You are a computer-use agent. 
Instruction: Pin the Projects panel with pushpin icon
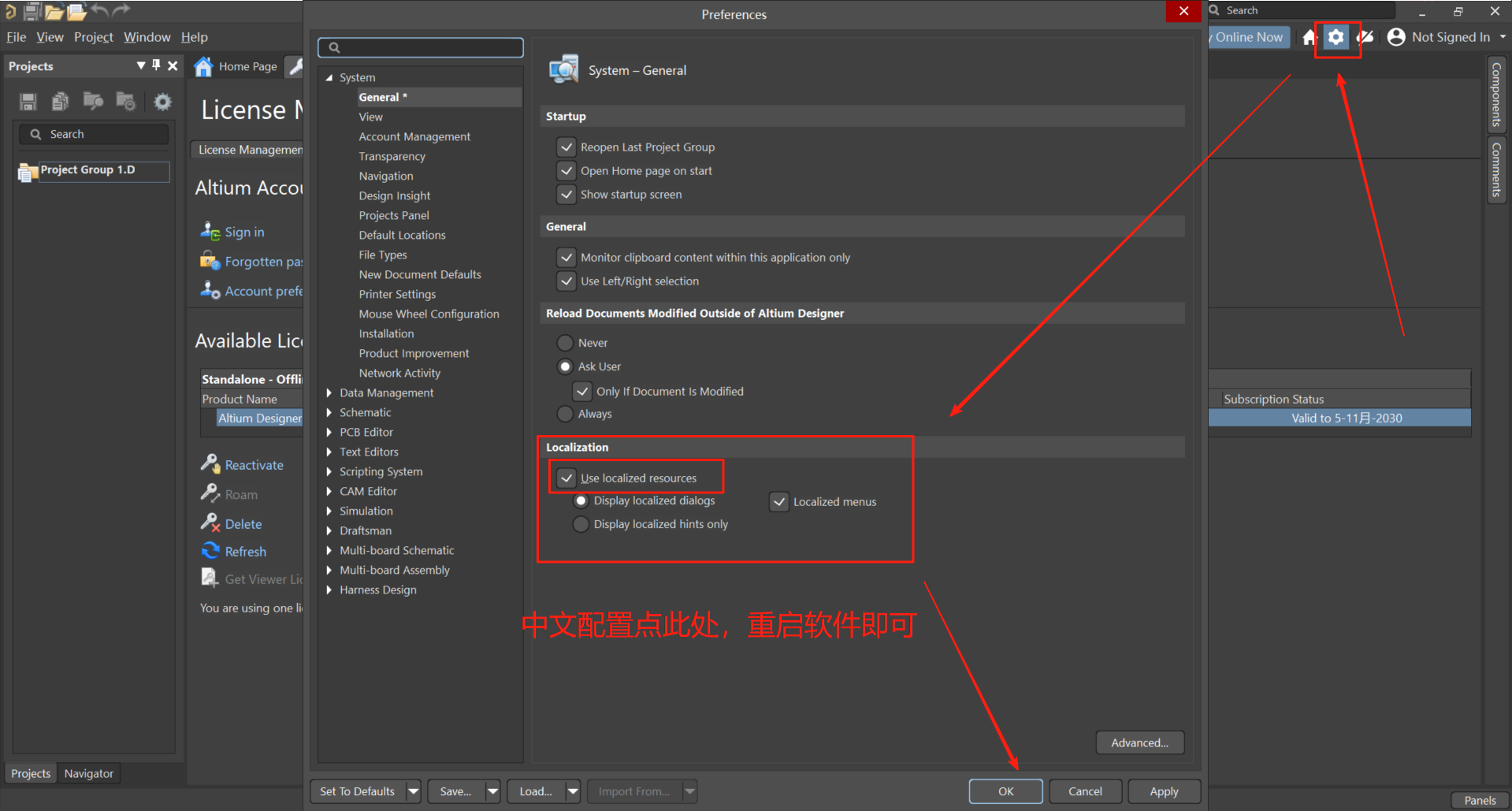pyautogui.click(x=156, y=65)
